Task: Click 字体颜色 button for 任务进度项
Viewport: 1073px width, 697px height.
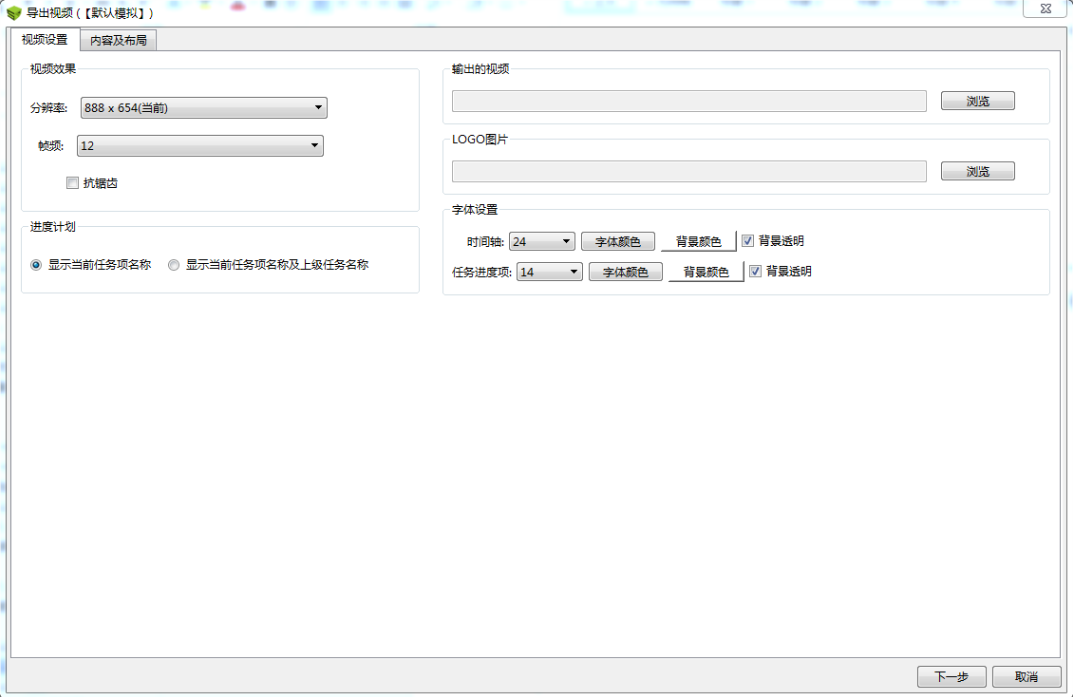Action: [x=625, y=272]
